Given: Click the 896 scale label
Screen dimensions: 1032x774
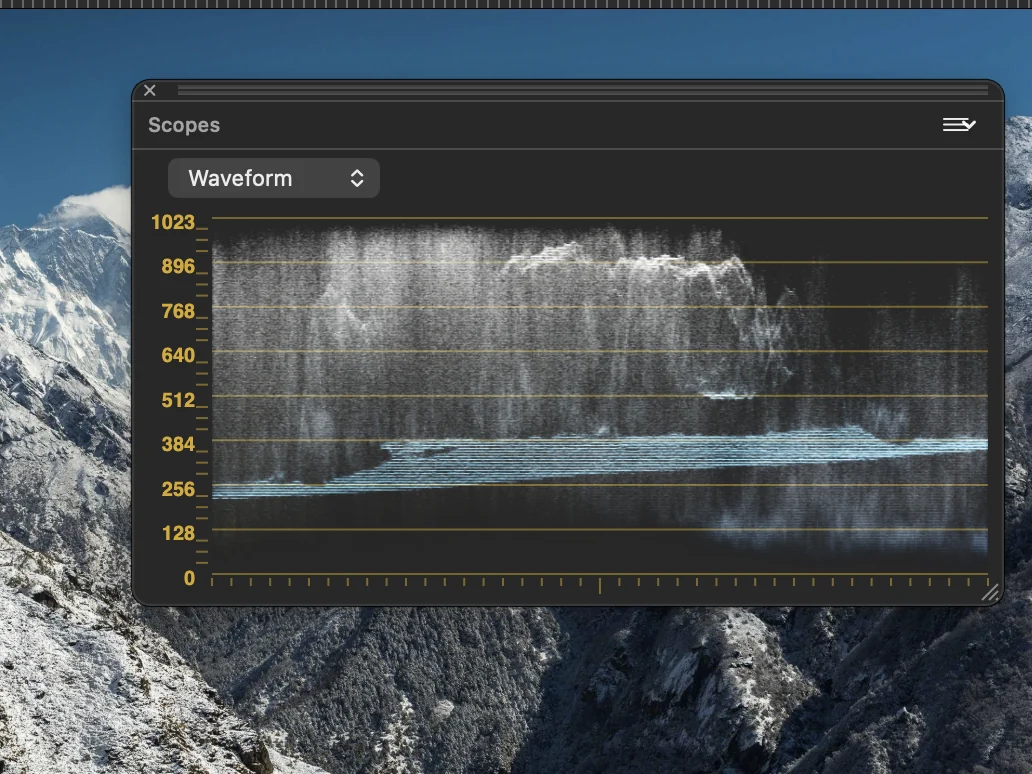Looking at the screenshot, I should (x=178, y=266).
